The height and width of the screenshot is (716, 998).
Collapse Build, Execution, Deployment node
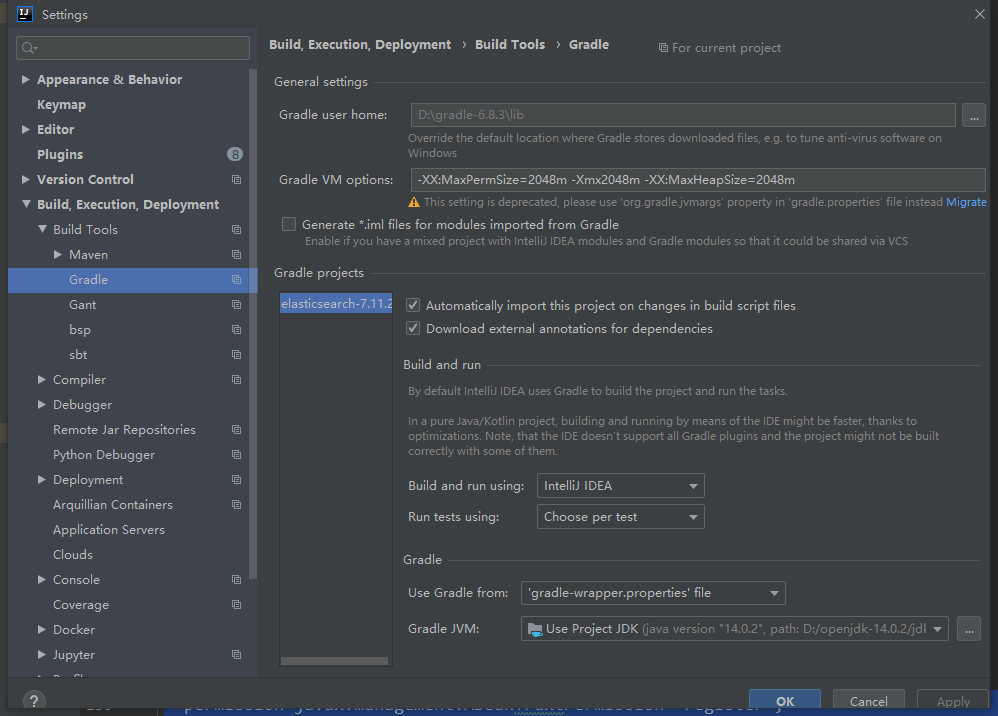pyautogui.click(x=26, y=204)
